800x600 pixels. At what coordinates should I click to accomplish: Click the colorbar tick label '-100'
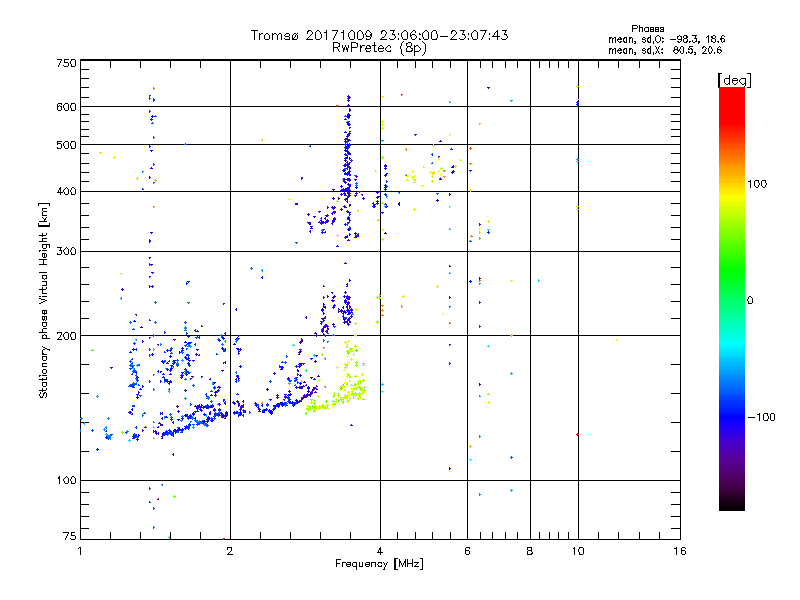click(762, 417)
